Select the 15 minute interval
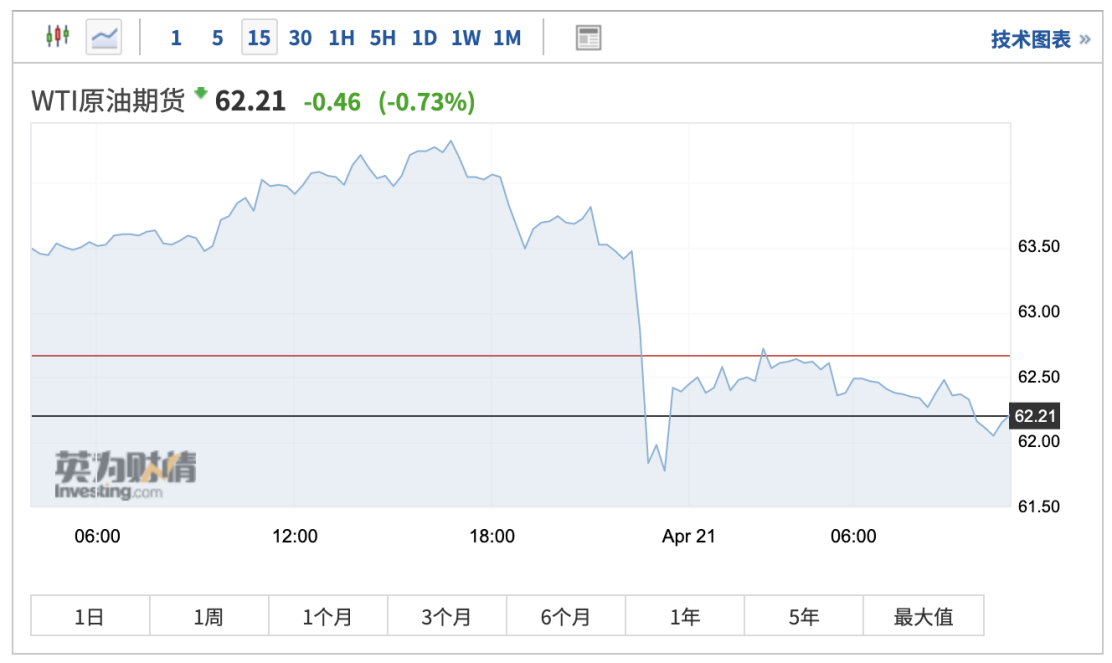 [259, 38]
